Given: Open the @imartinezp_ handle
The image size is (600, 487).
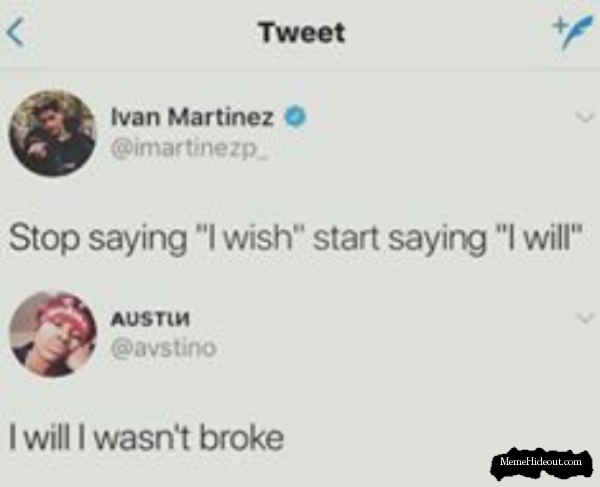Looking at the screenshot, I should 190,149.
